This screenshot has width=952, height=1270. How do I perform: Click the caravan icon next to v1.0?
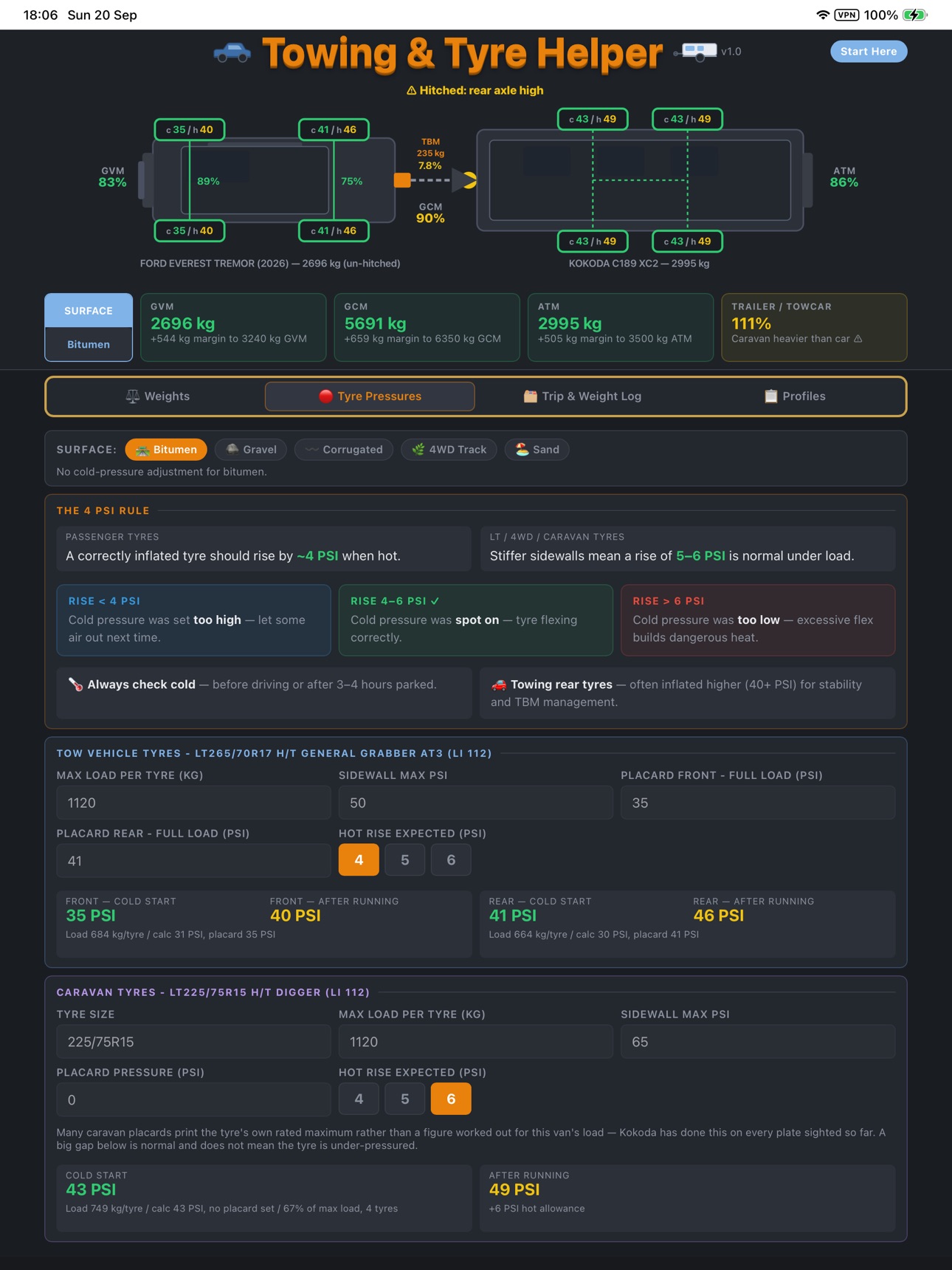[695, 52]
